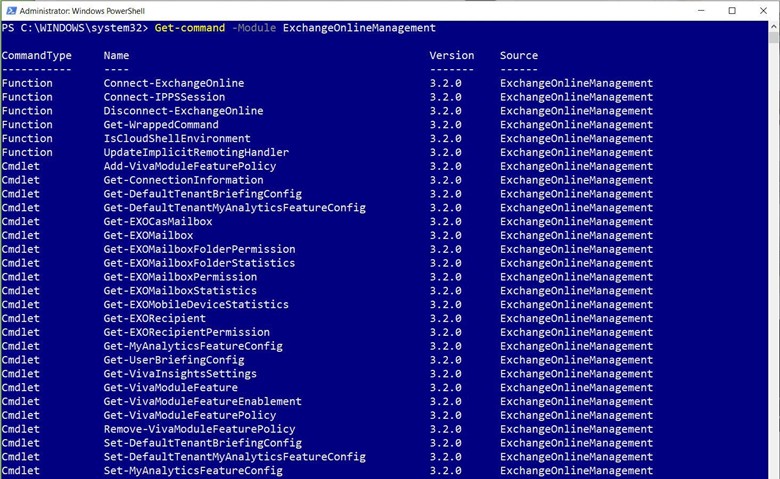780x479 pixels.
Task: Click Set-DefaultTenantMyAnalyticsFeatureConfig entry
Action: [x=234, y=457]
